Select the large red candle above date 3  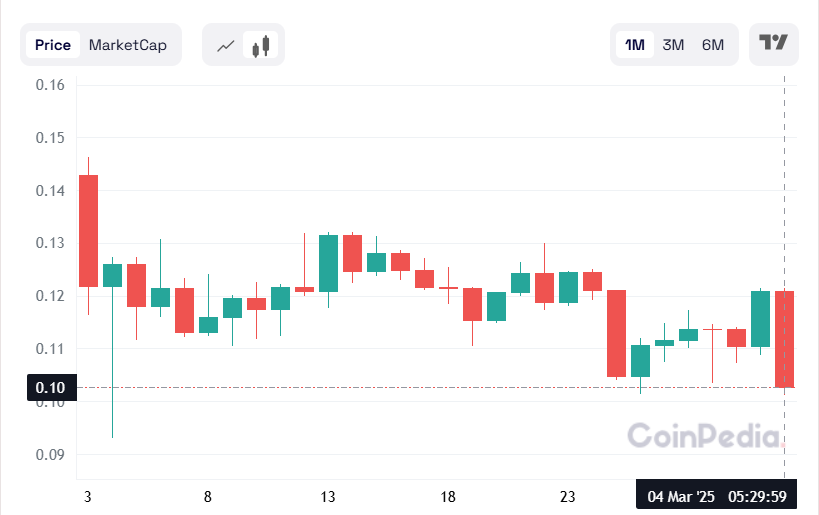coord(88,231)
